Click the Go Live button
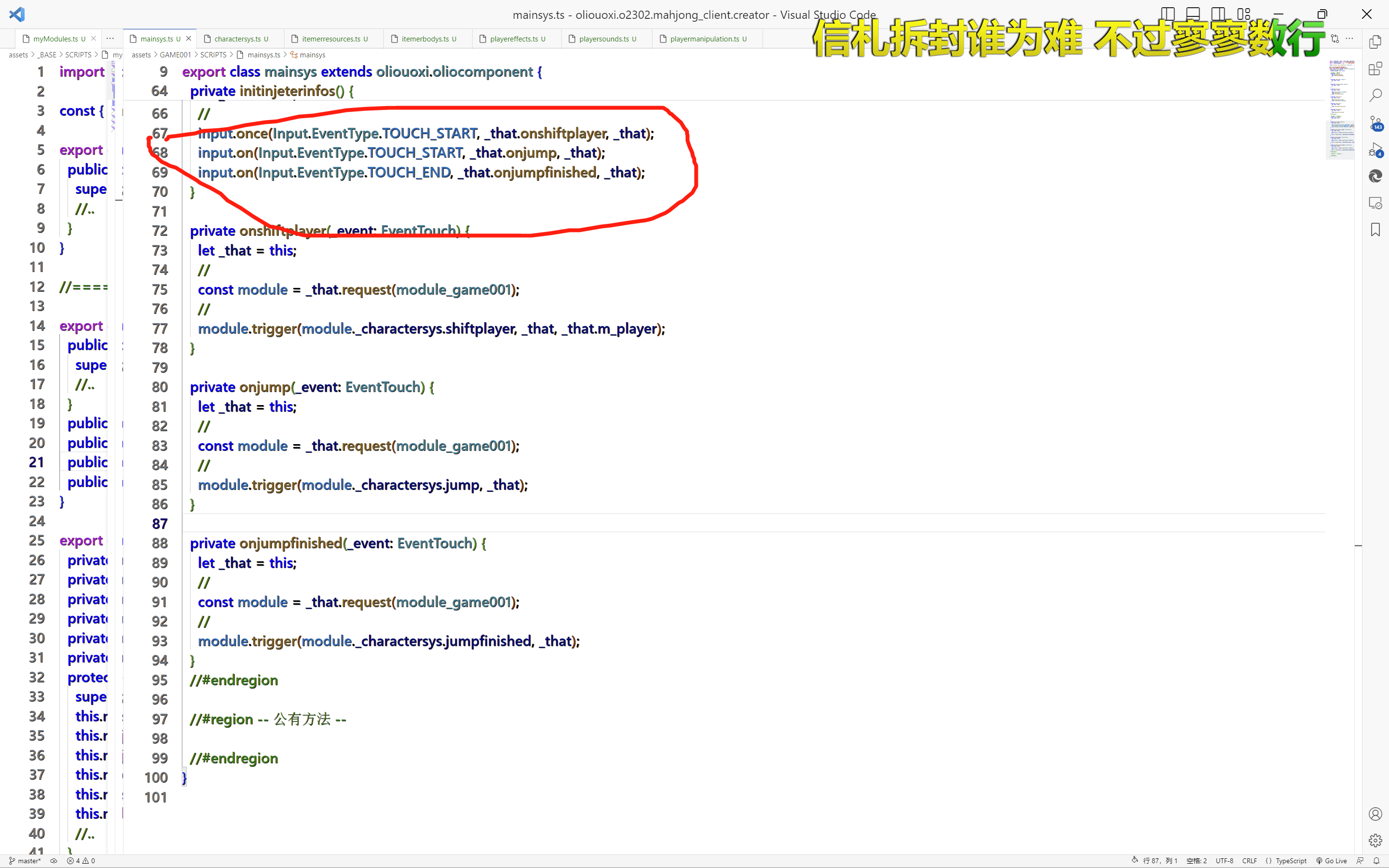Image resolution: width=1389 pixels, height=868 pixels. click(x=1332, y=861)
